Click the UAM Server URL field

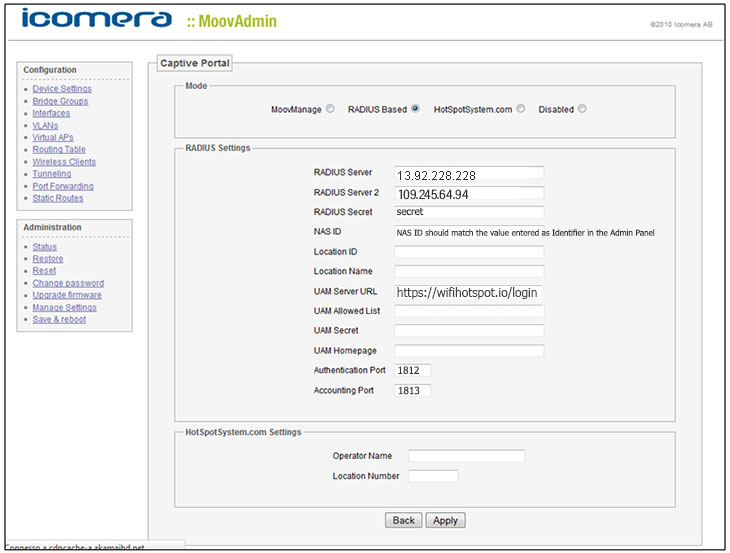coord(469,292)
